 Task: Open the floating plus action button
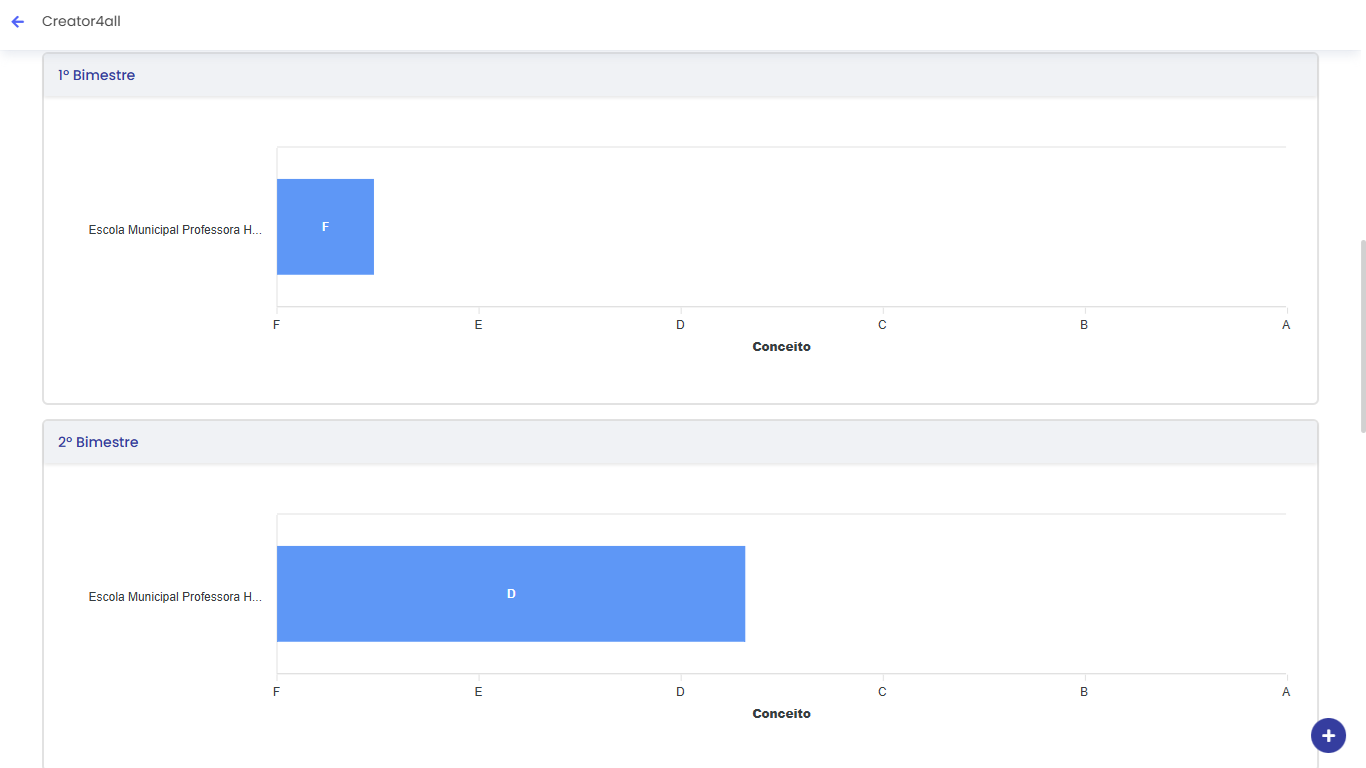(x=1328, y=735)
